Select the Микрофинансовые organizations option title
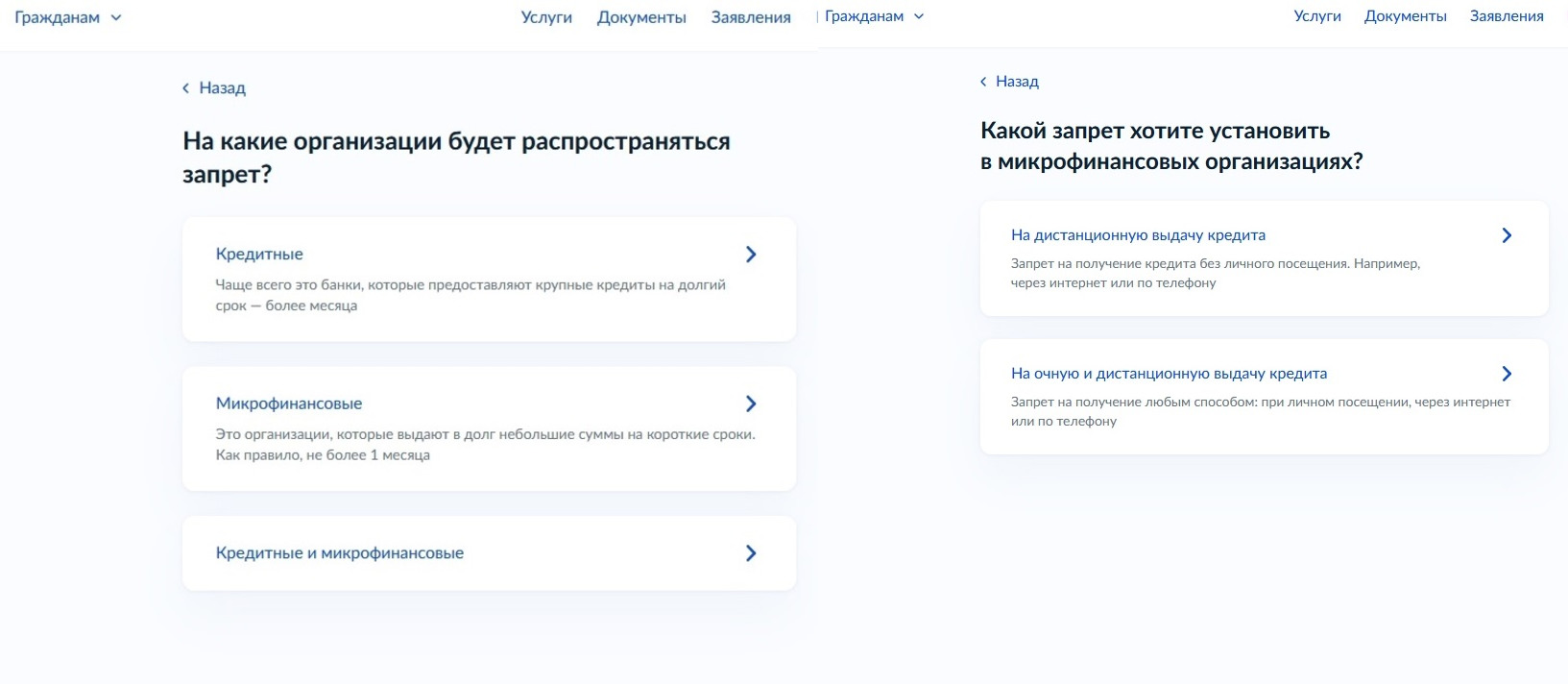Image resolution: width=1568 pixels, height=684 pixels. coord(289,403)
